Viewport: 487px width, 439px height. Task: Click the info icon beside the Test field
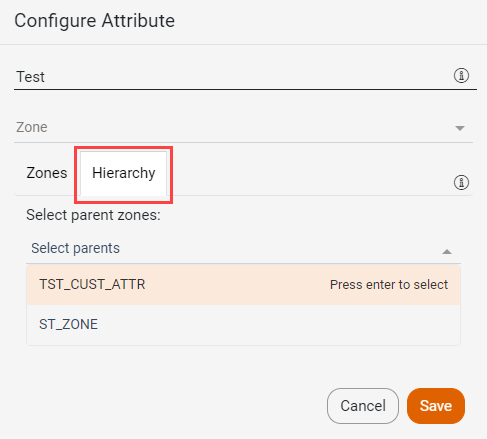(x=461, y=75)
